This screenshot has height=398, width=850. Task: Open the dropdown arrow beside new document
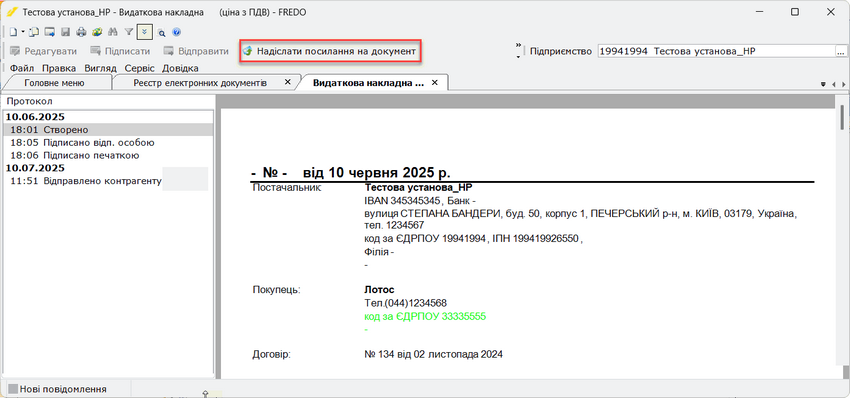pyautogui.click(x=23, y=32)
